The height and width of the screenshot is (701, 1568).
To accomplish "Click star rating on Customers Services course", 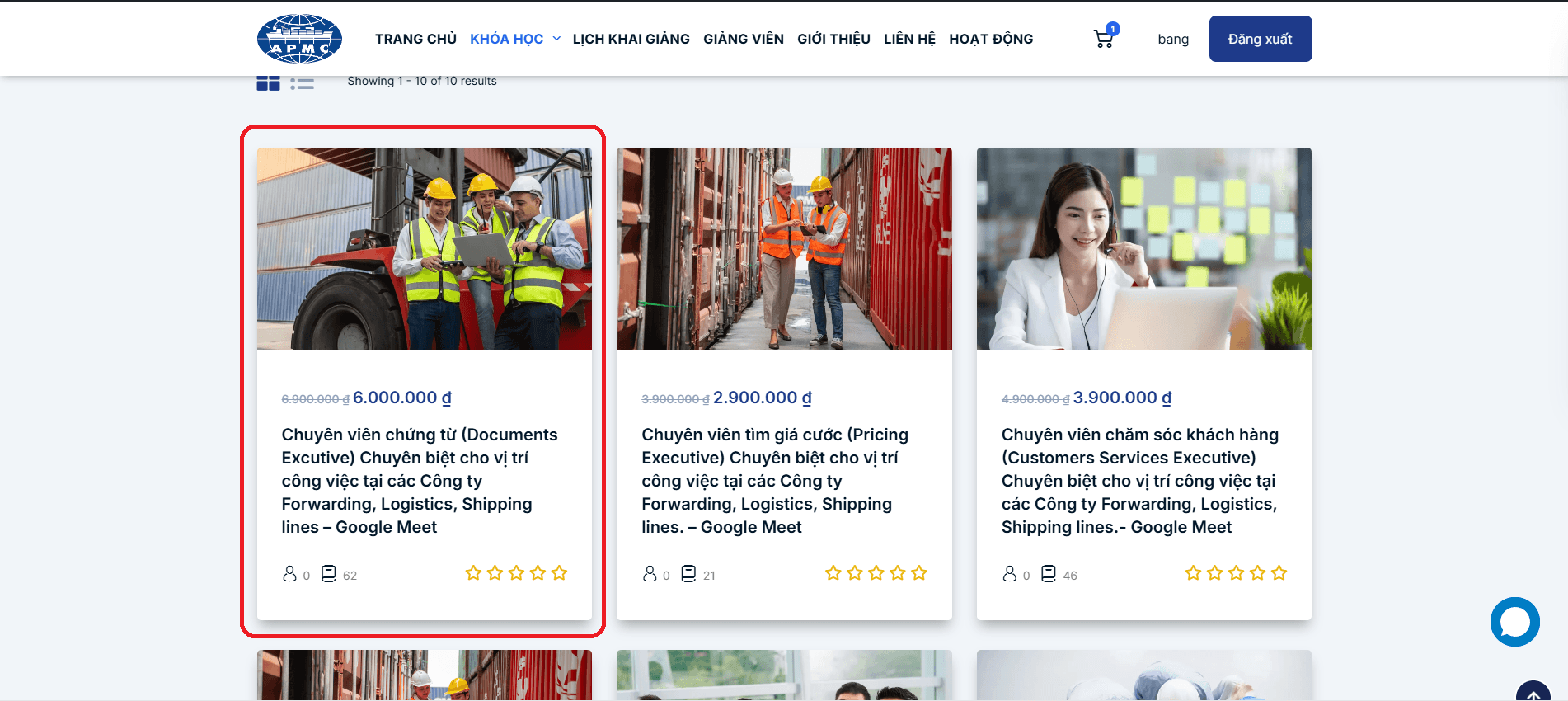I will pyautogui.click(x=1235, y=573).
